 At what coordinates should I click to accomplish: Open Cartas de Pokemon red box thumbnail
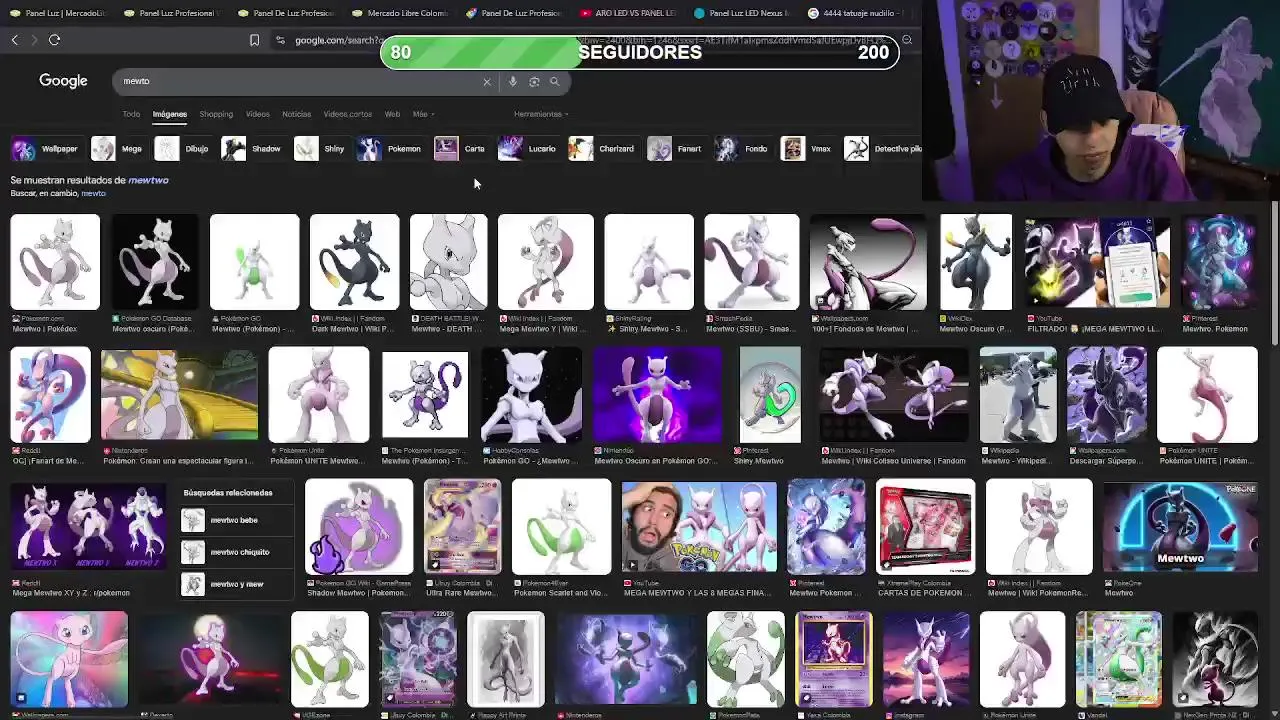(925, 527)
